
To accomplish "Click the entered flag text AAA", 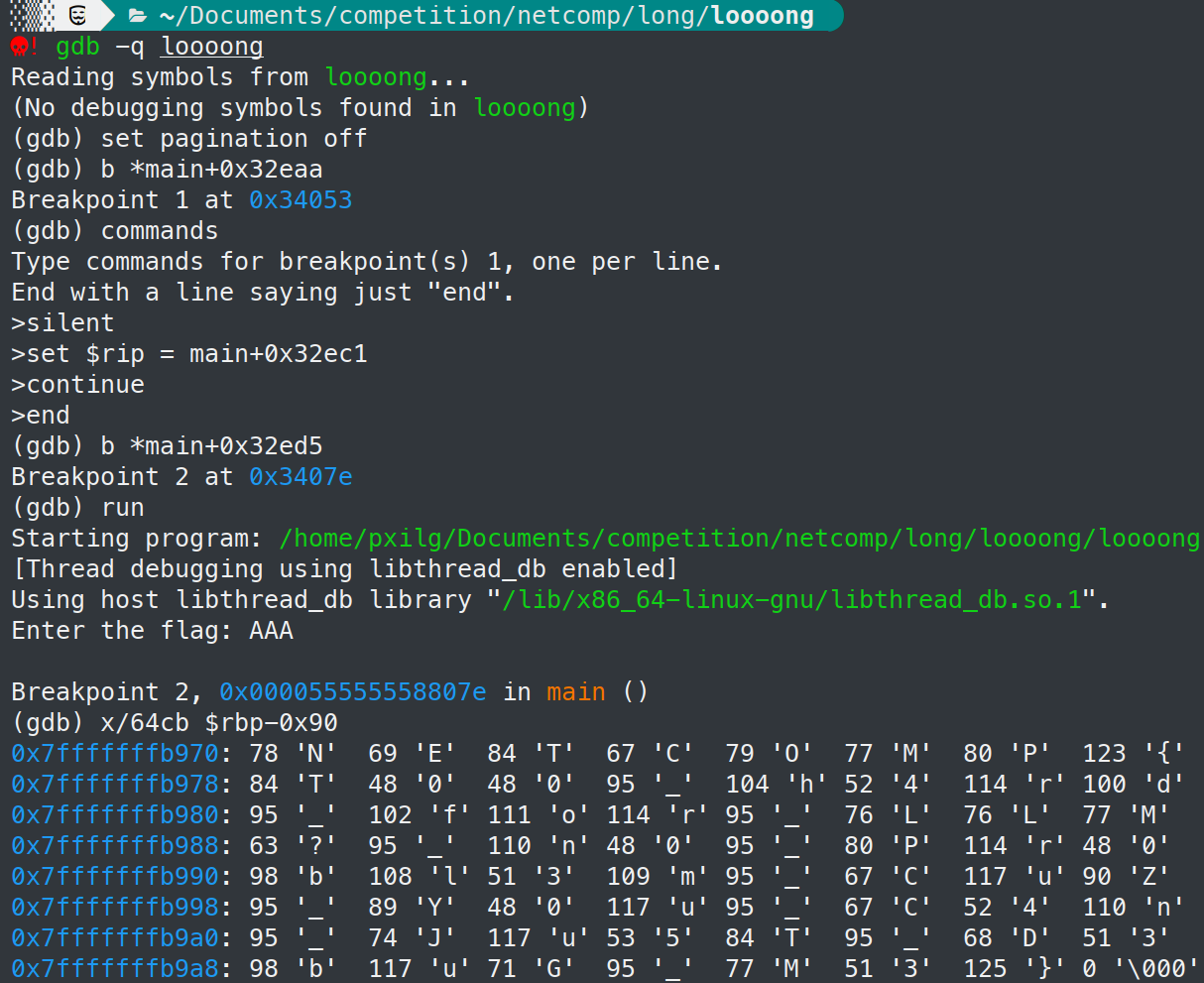I will click(271, 630).
